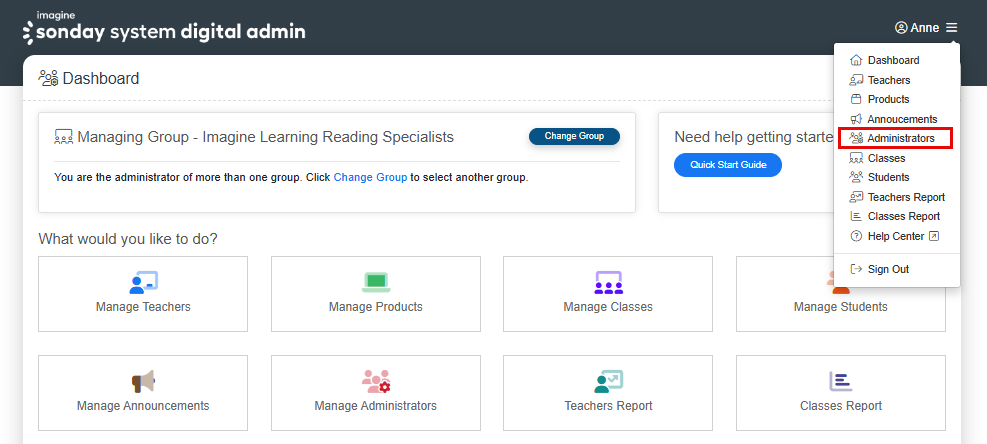The image size is (987, 444).
Task: Click the Manage Classes label
Action: tap(608, 307)
